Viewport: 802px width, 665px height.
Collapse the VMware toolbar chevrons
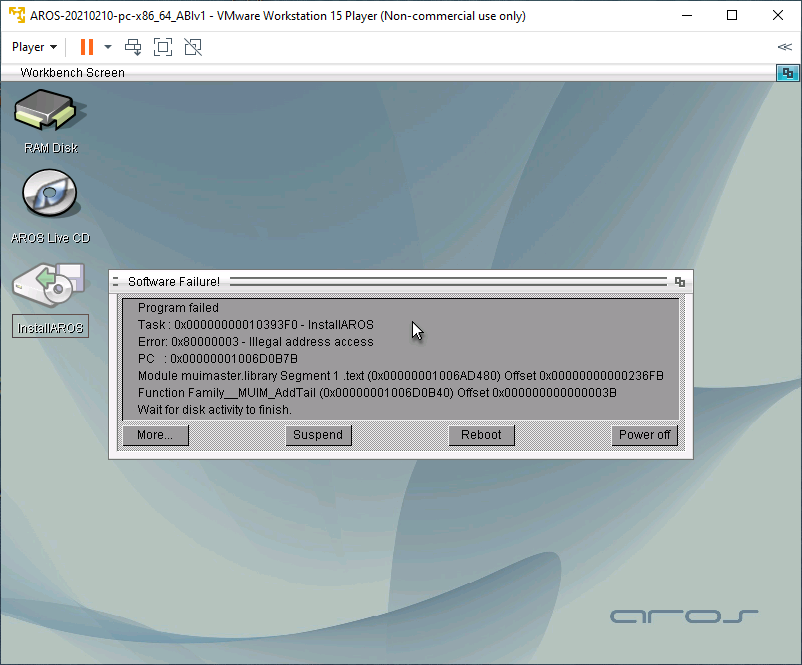784,47
